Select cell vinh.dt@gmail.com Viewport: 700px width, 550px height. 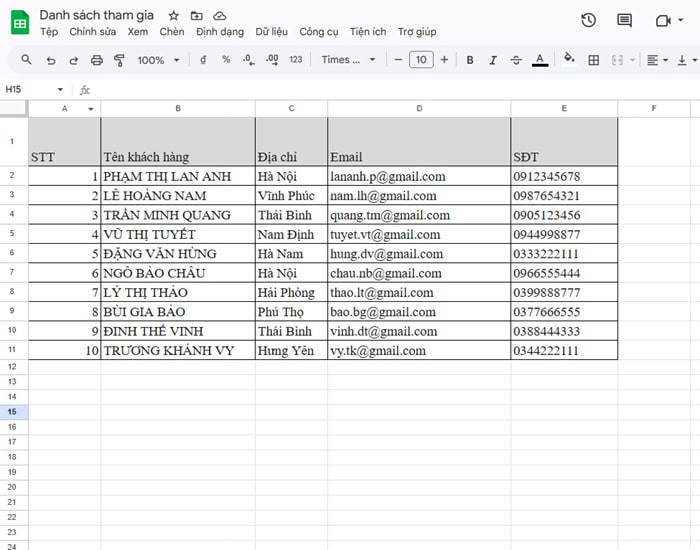click(419, 331)
